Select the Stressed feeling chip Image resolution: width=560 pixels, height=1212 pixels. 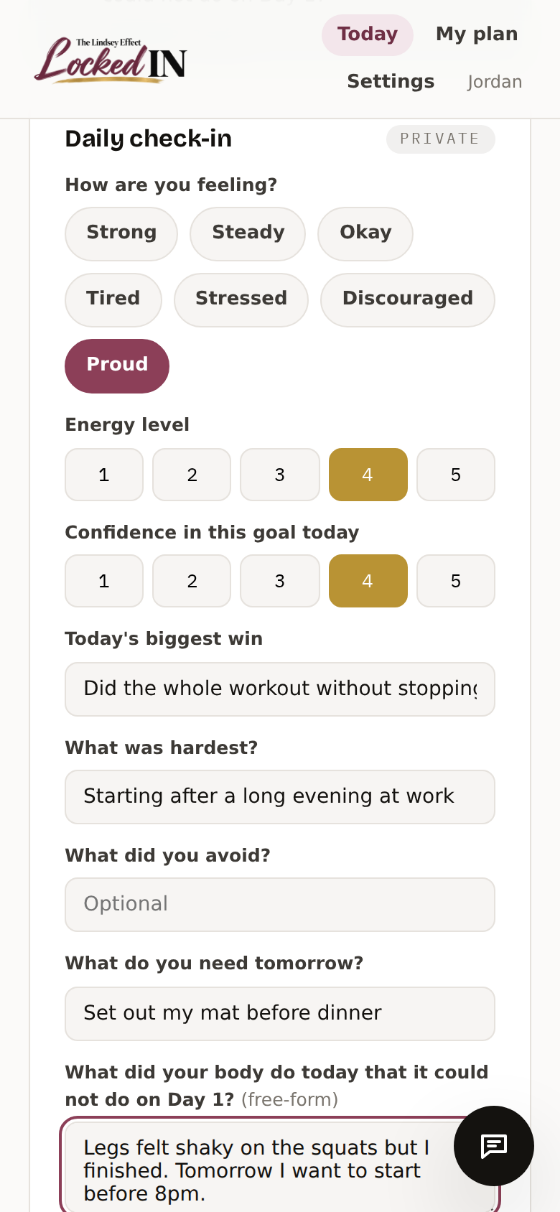(241, 299)
